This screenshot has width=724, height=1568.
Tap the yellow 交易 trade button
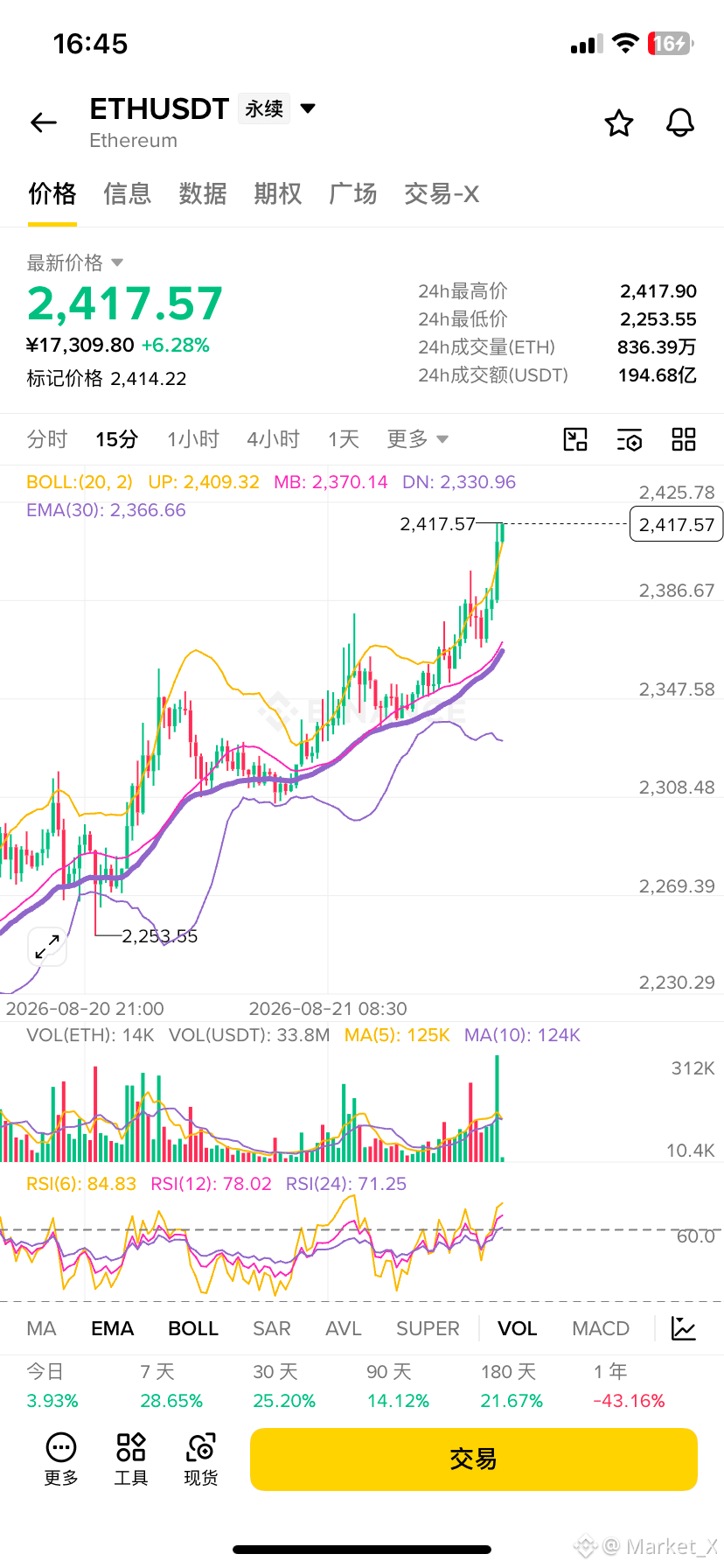[x=474, y=1459]
